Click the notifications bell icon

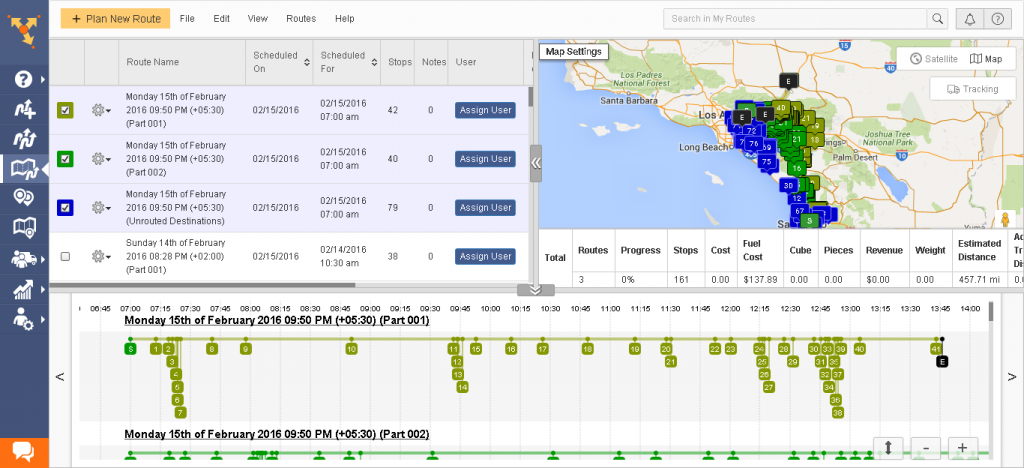click(x=968, y=19)
